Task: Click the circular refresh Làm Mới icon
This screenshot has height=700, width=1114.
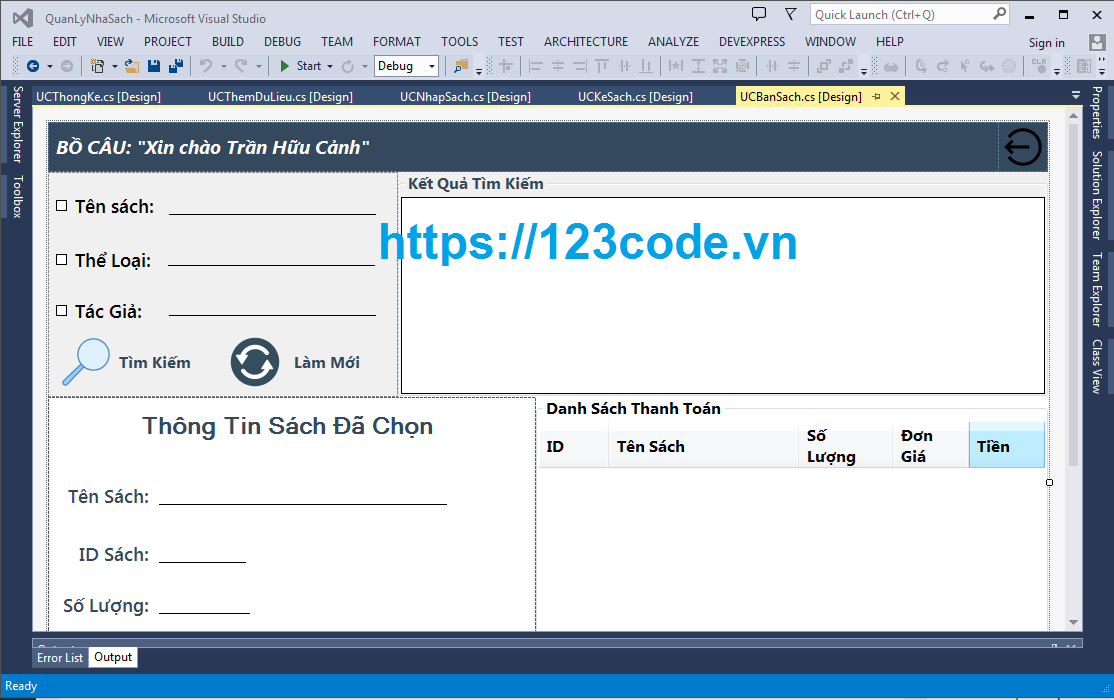Action: (x=254, y=360)
